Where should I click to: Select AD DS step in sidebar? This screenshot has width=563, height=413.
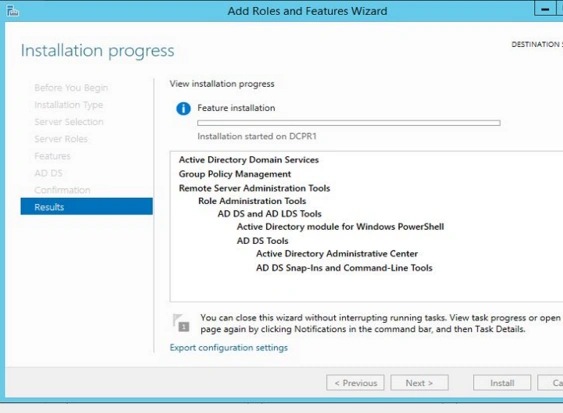48,173
